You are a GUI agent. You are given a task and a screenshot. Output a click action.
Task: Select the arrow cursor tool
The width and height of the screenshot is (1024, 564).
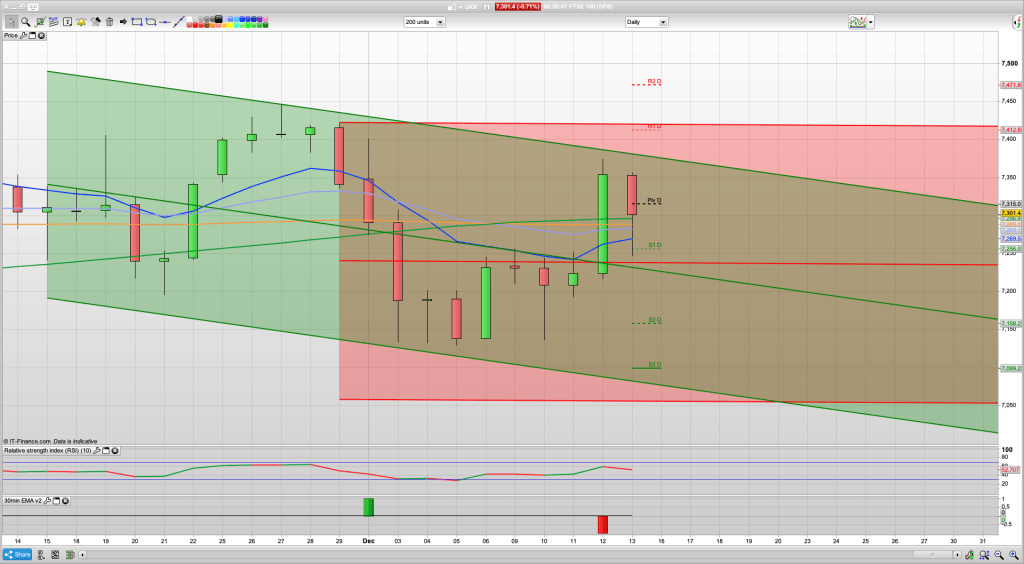click(12, 22)
